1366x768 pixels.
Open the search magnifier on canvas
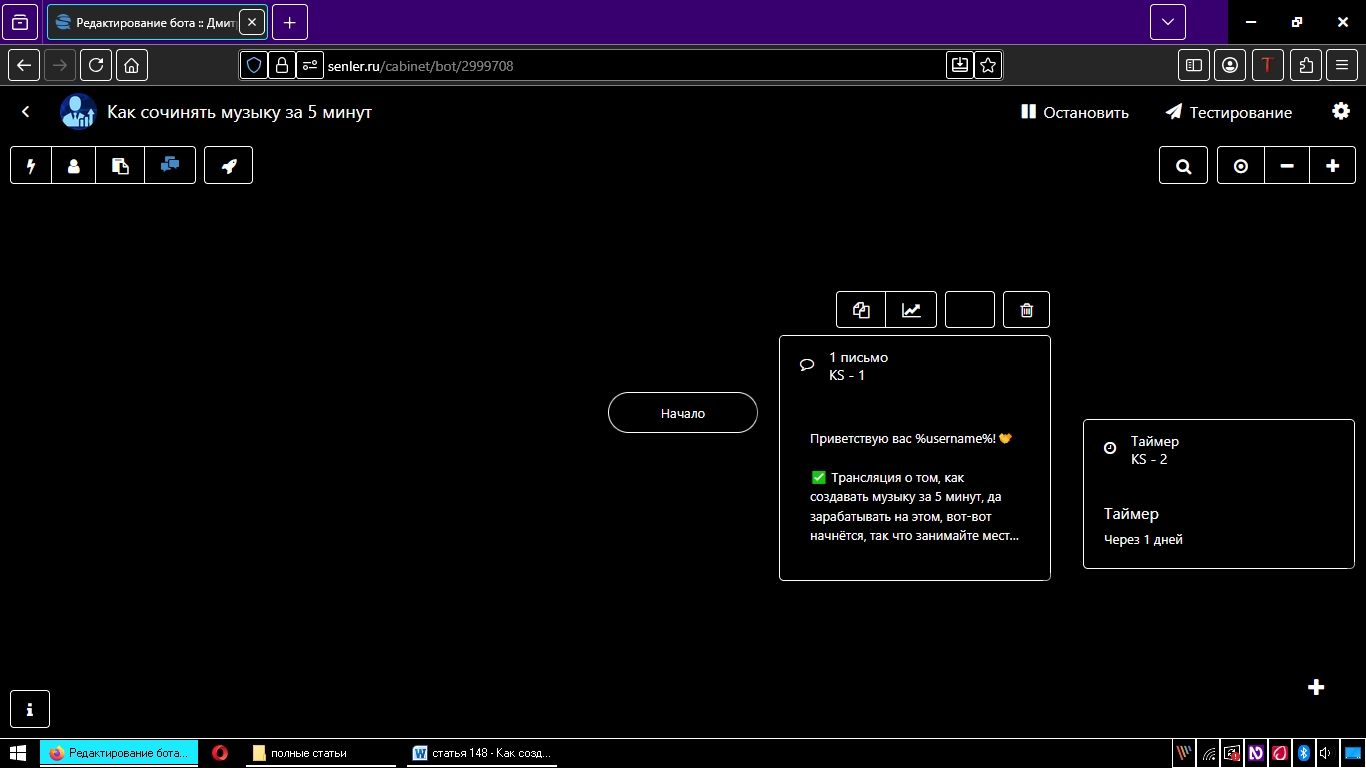tap(1184, 166)
